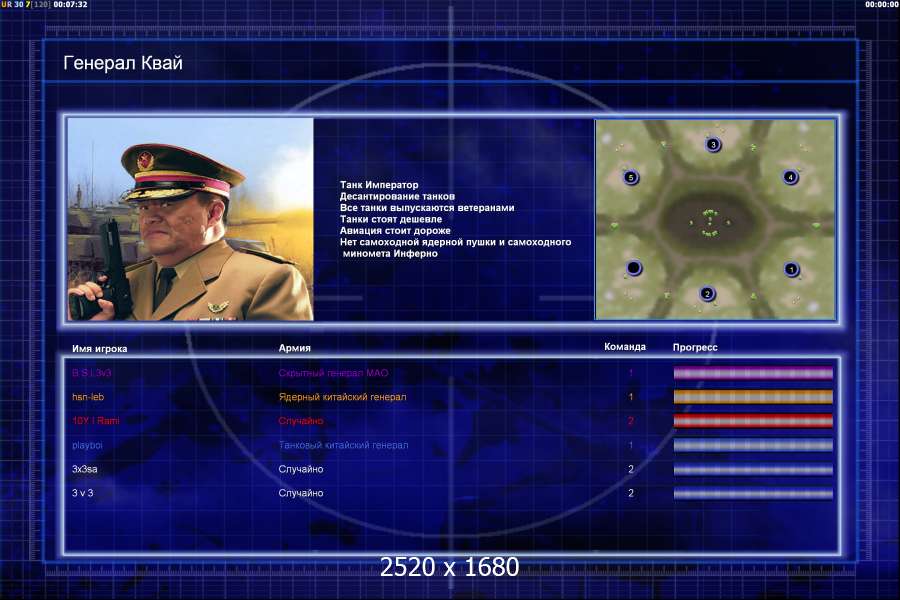Click start position marker 5 on minimap
Screen dimensions: 900x600
tap(631, 177)
